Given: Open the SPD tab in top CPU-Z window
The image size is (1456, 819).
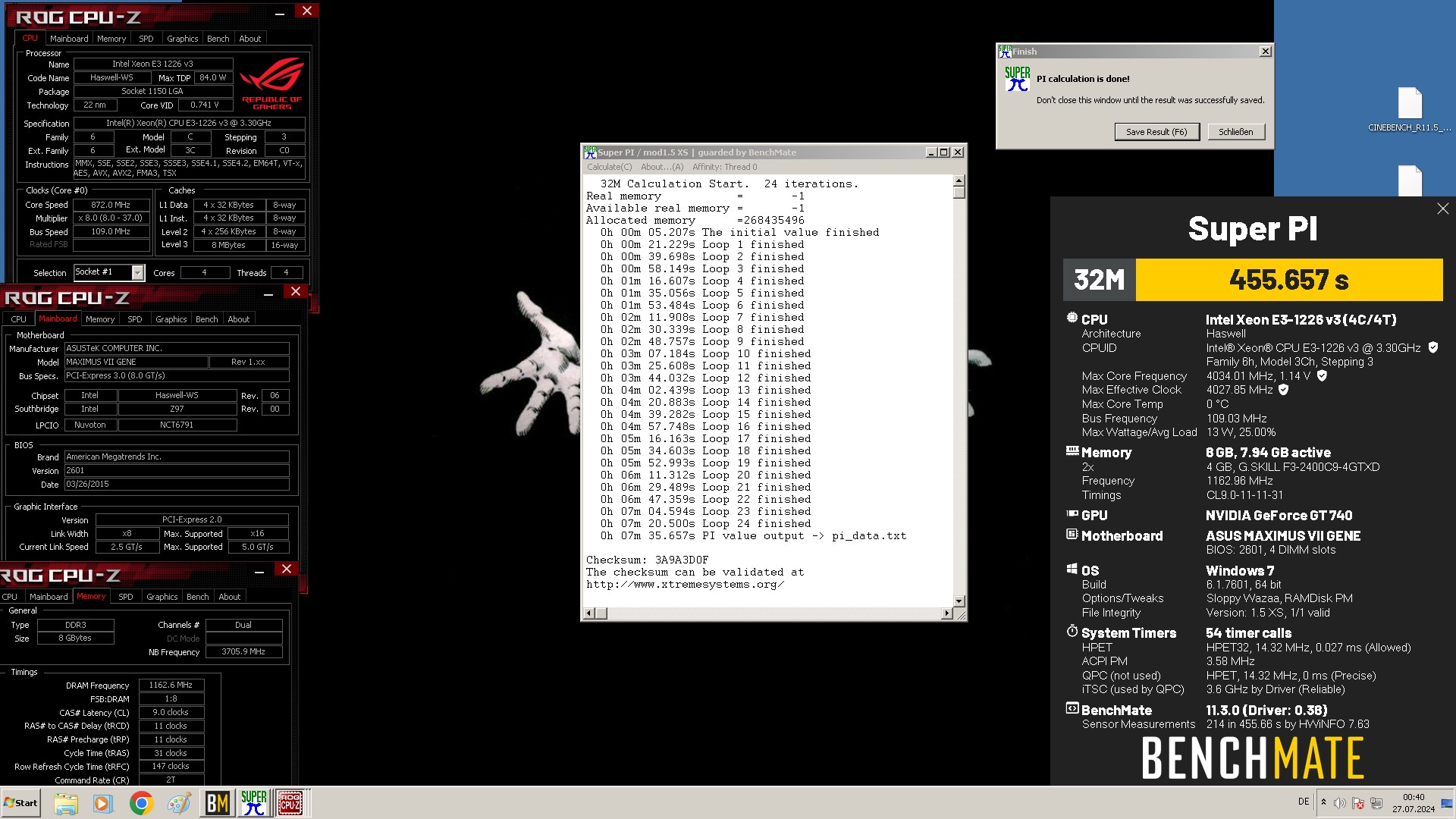Looking at the screenshot, I should pos(146,39).
